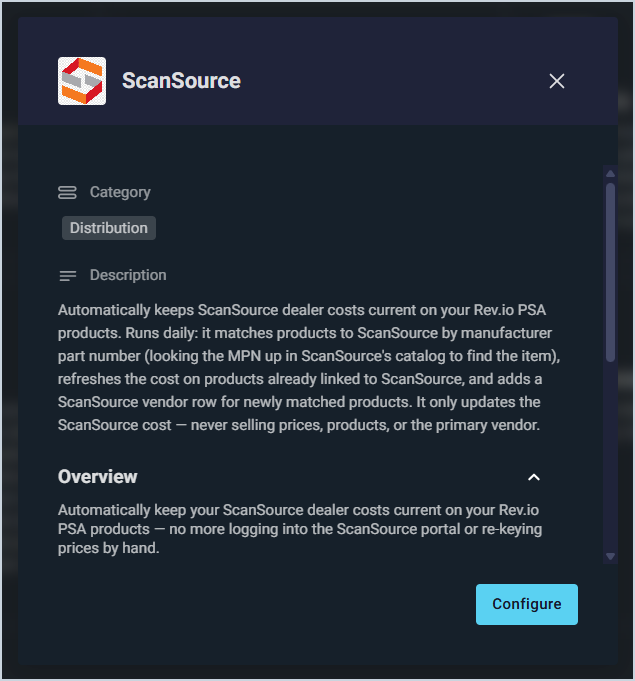Click the ScanSource title text
635x681 pixels.
click(x=181, y=81)
